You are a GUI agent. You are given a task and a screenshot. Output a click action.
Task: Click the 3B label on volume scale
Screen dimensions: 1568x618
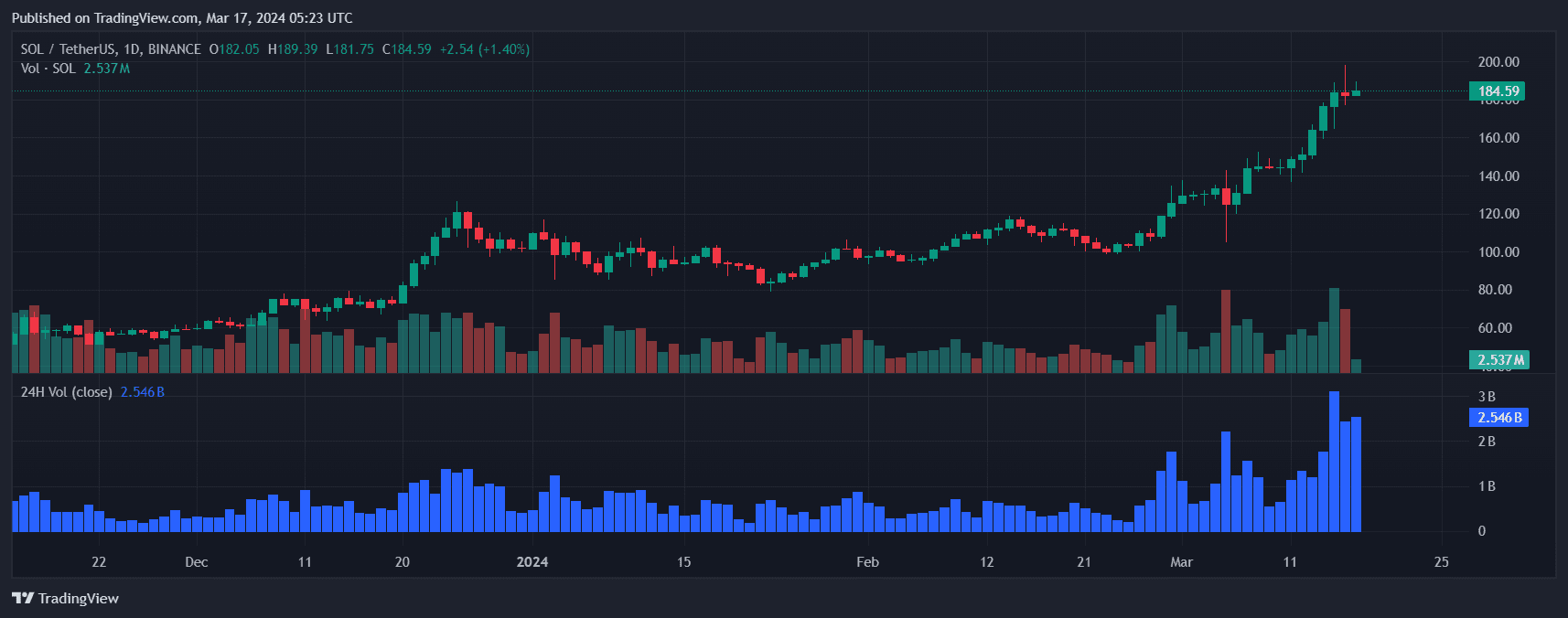coord(1487,397)
